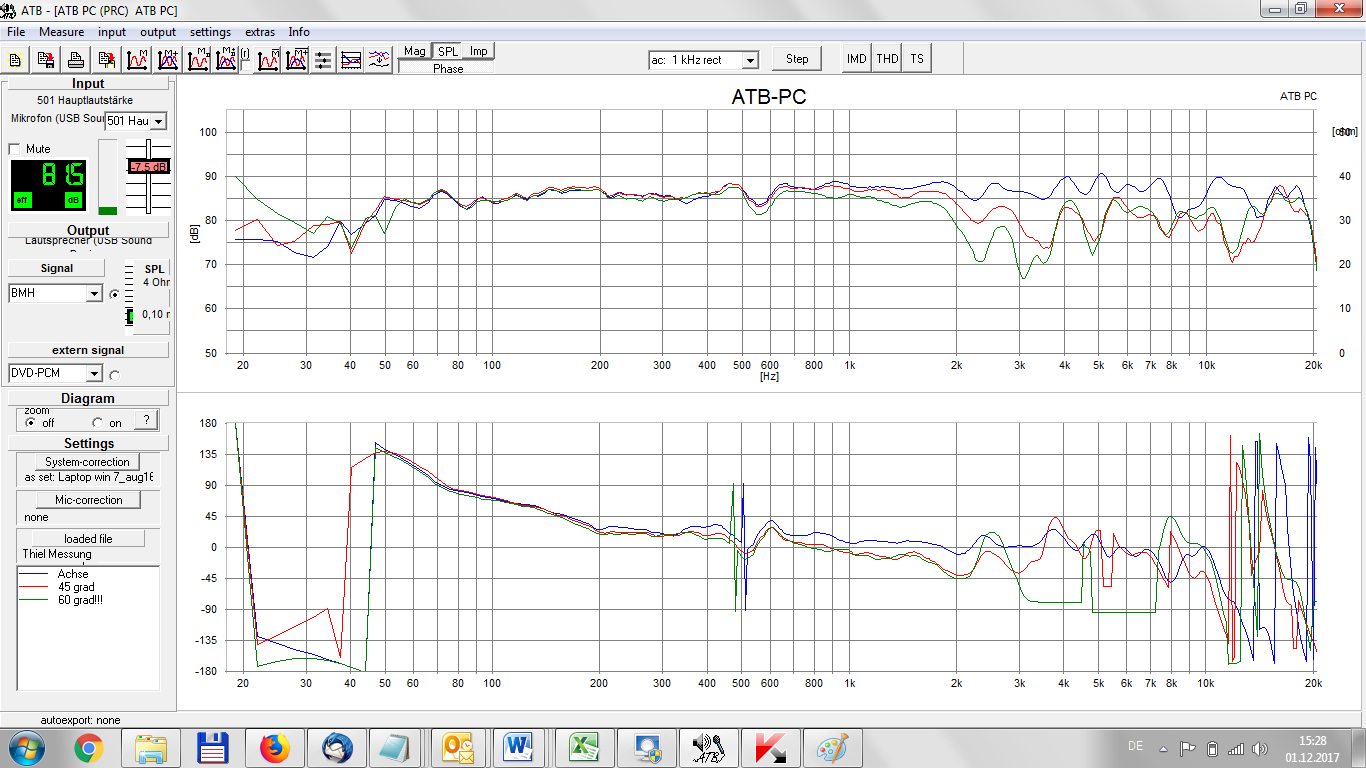
Task: Click the curves with down-arrow toolbar icon
Action: 378,60
